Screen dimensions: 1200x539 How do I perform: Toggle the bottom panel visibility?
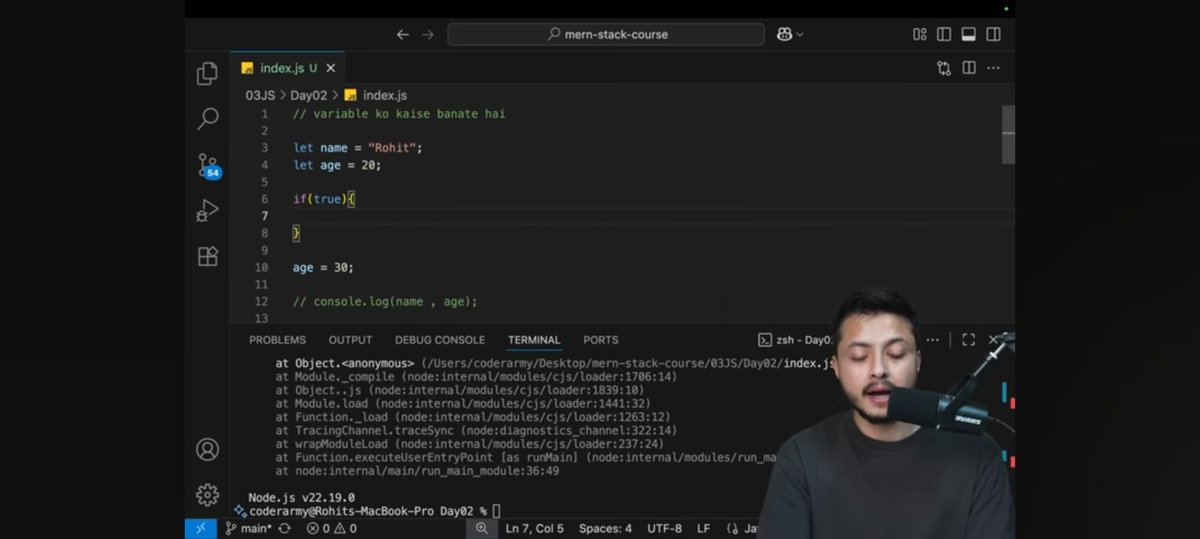pos(969,34)
